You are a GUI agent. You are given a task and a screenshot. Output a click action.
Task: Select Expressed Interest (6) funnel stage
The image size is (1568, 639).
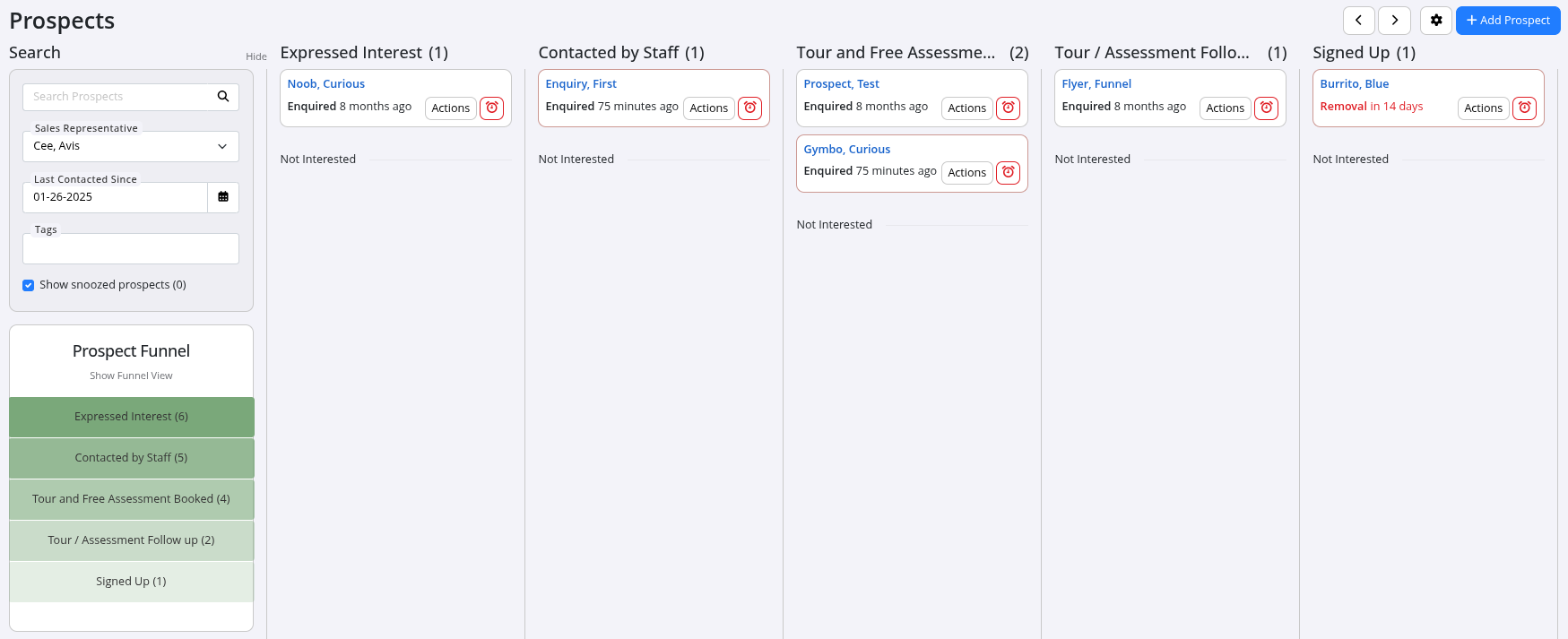(x=131, y=417)
